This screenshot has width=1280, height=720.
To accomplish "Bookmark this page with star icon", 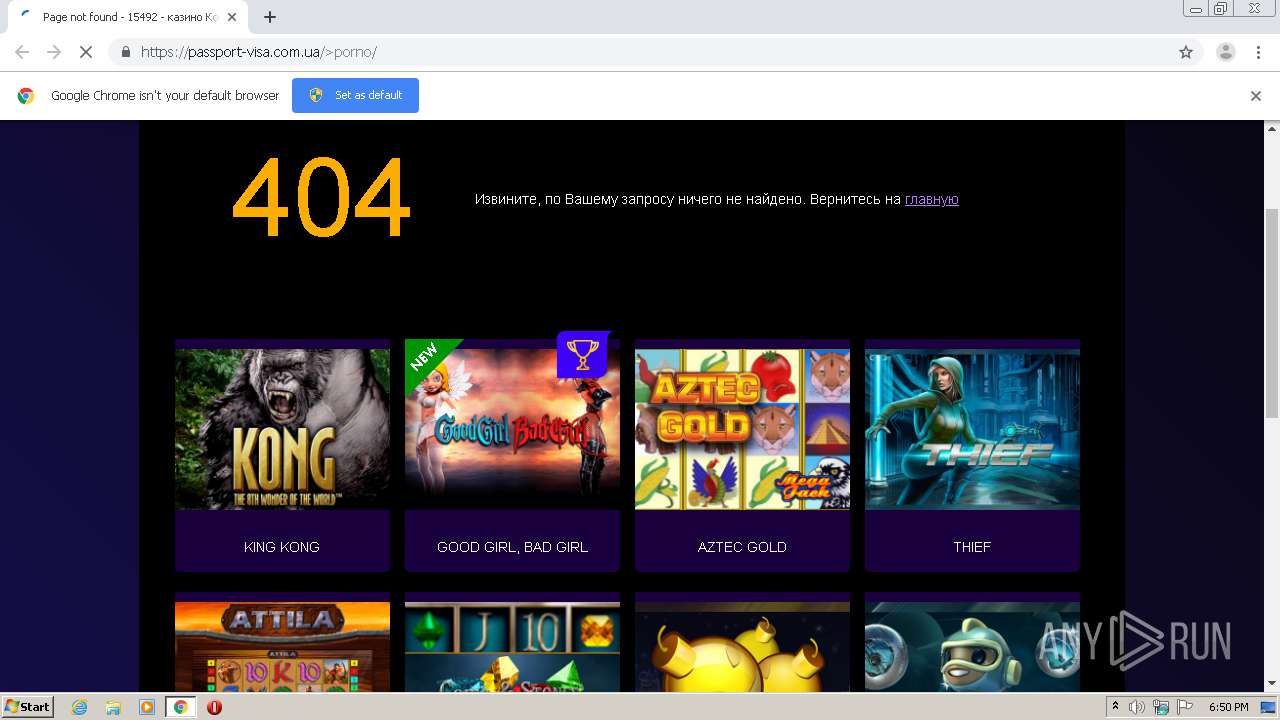I will [1186, 52].
